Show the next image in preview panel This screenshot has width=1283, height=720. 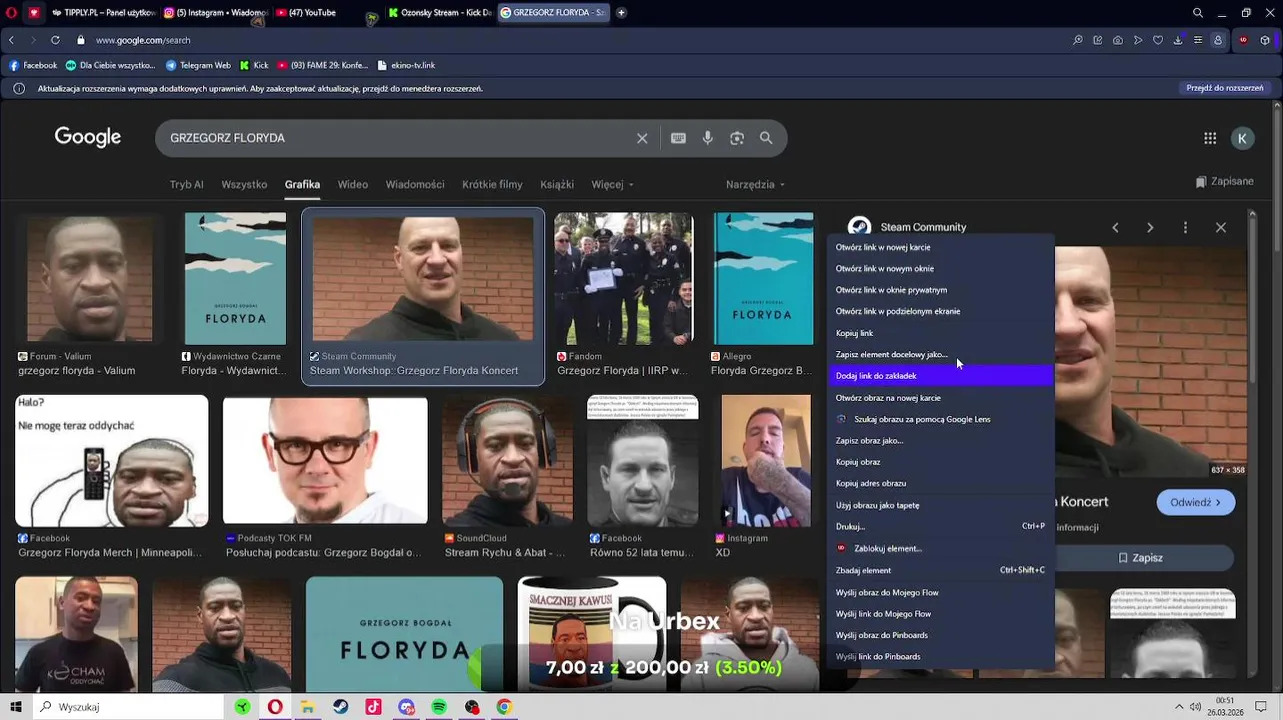tap(1150, 227)
